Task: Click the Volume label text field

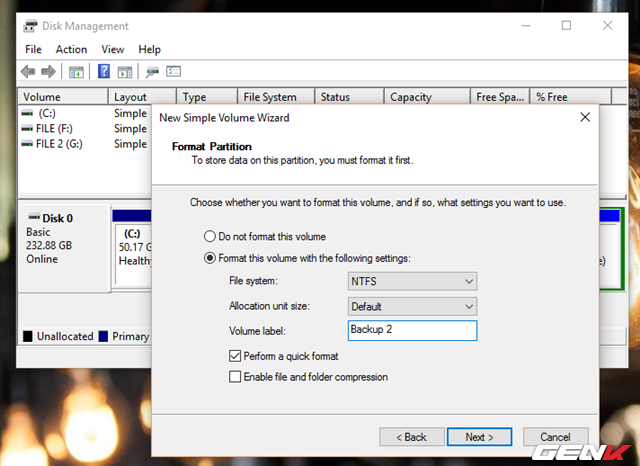Action: click(x=412, y=330)
